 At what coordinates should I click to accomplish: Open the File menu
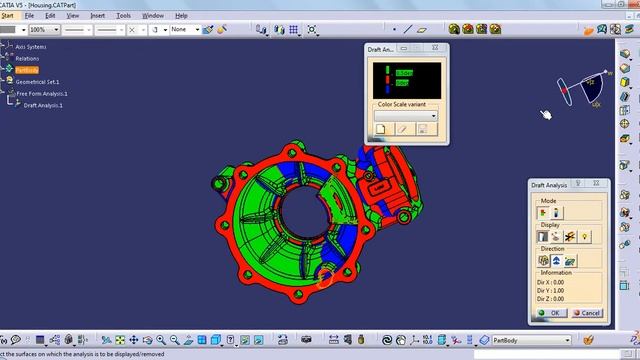pyautogui.click(x=29, y=16)
